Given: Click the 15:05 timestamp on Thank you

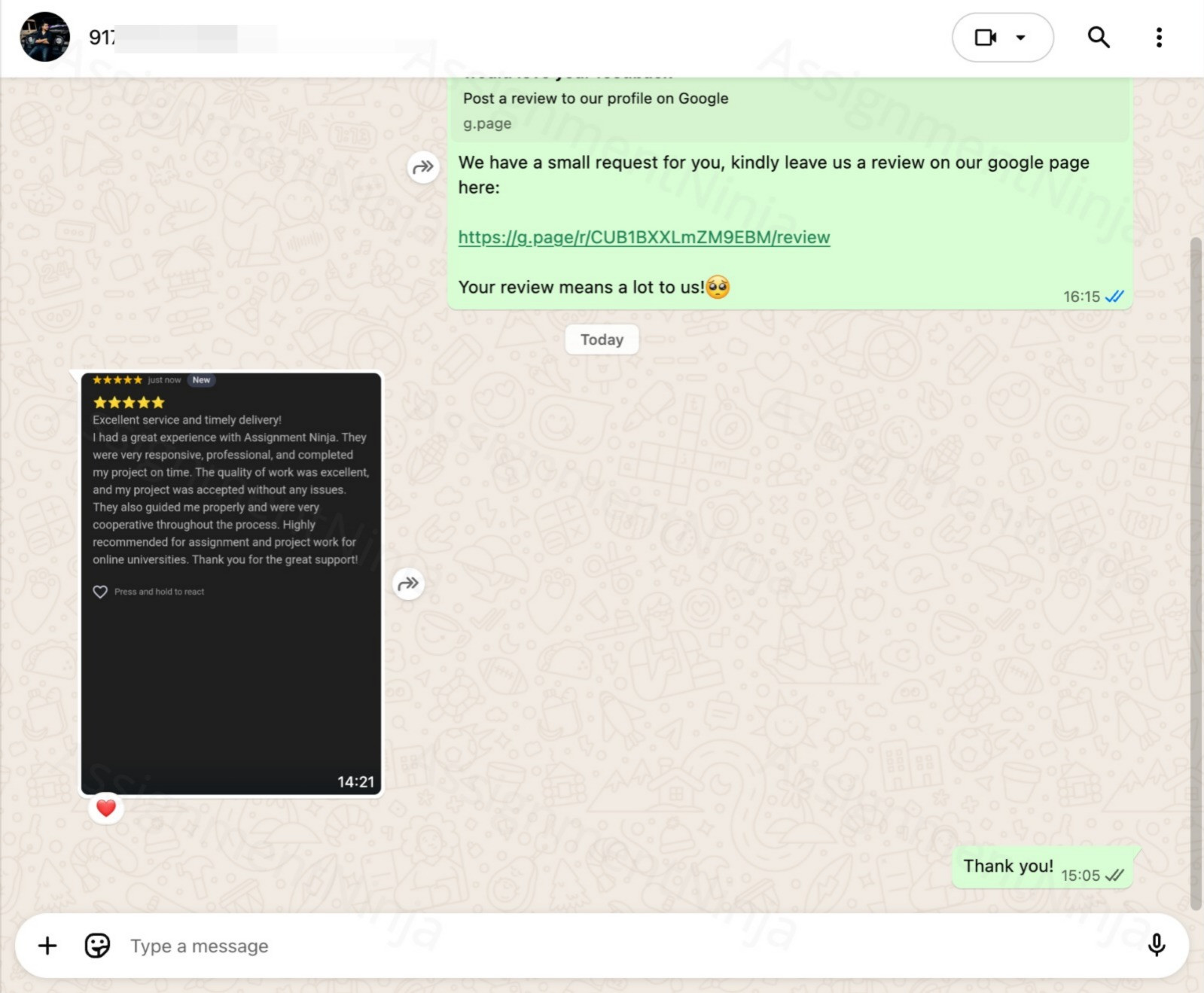Looking at the screenshot, I should point(1081,876).
